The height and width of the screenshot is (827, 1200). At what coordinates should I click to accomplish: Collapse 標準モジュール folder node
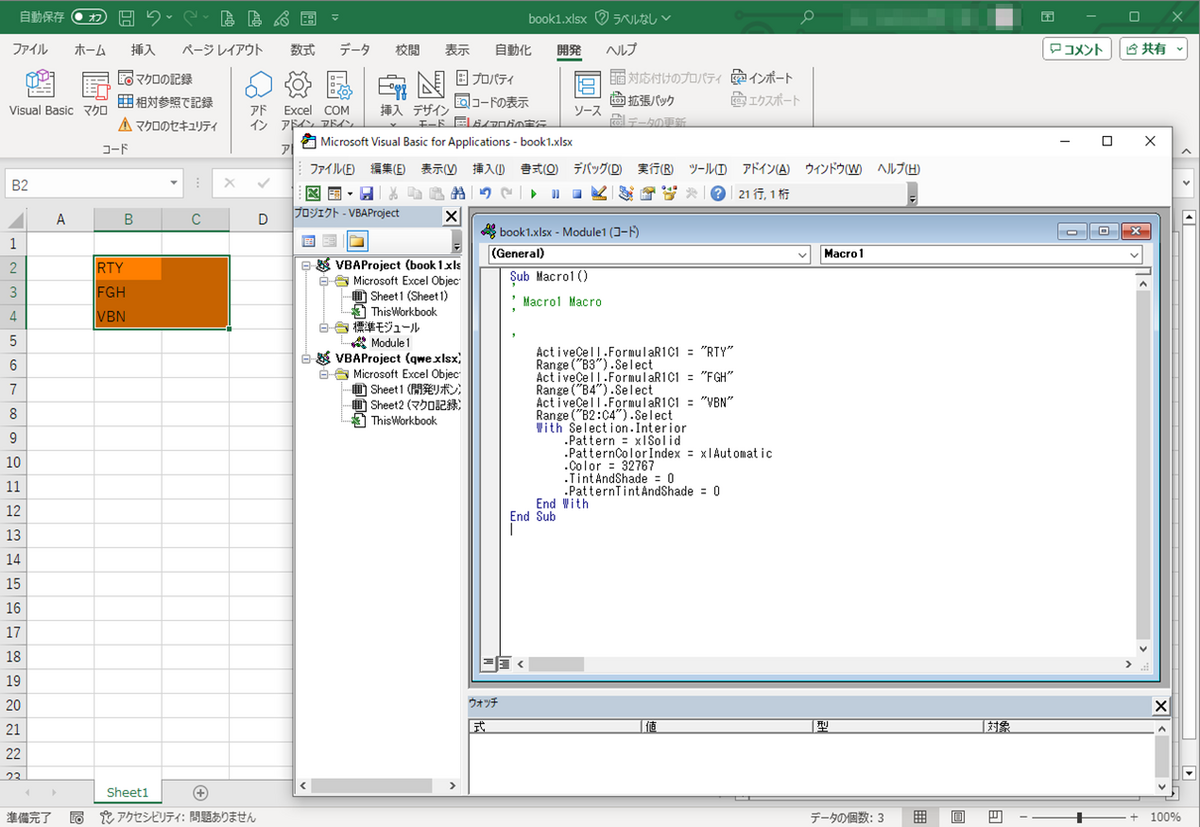(324, 327)
